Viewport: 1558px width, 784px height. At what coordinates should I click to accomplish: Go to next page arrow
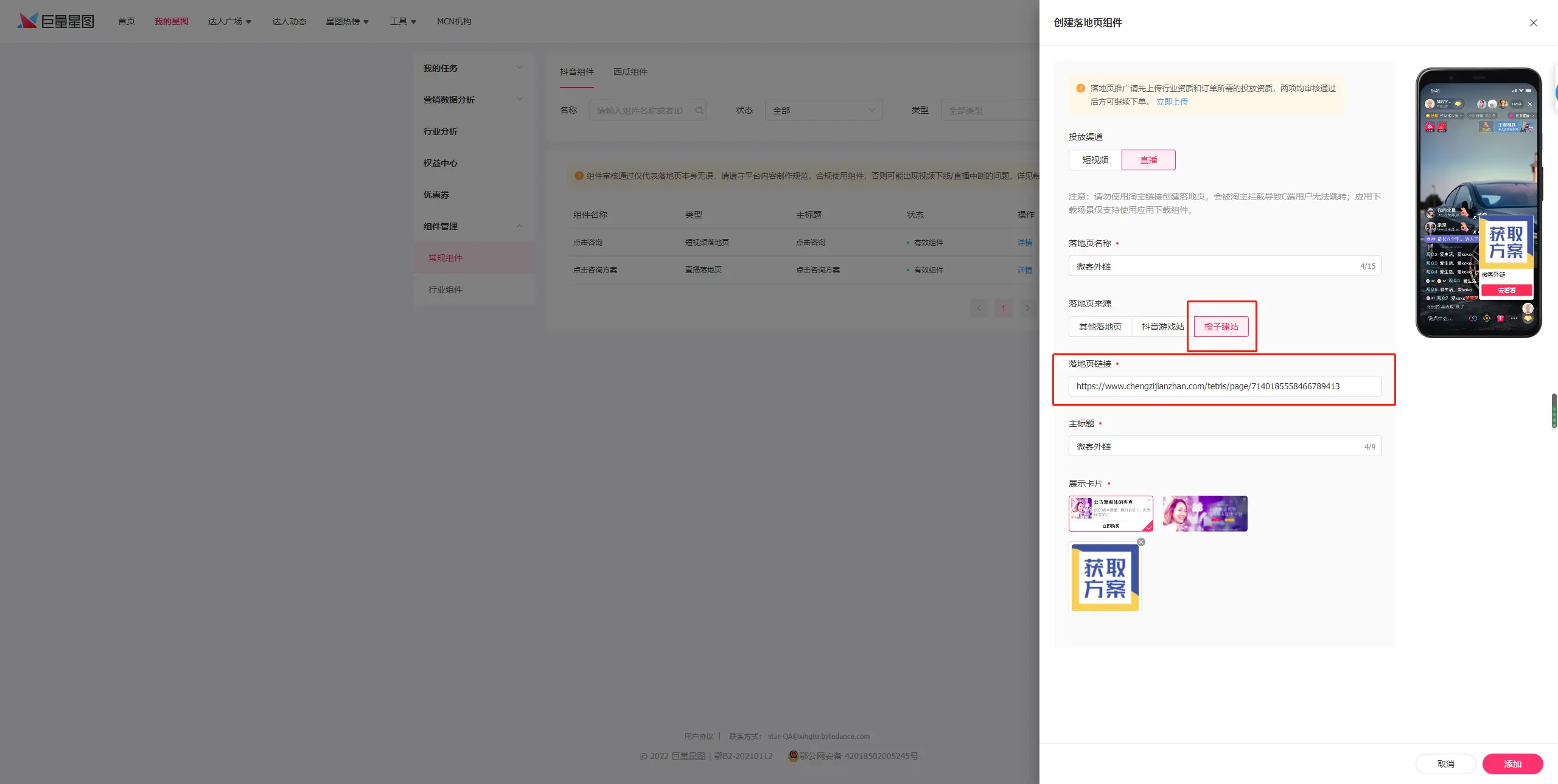tap(1027, 308)
